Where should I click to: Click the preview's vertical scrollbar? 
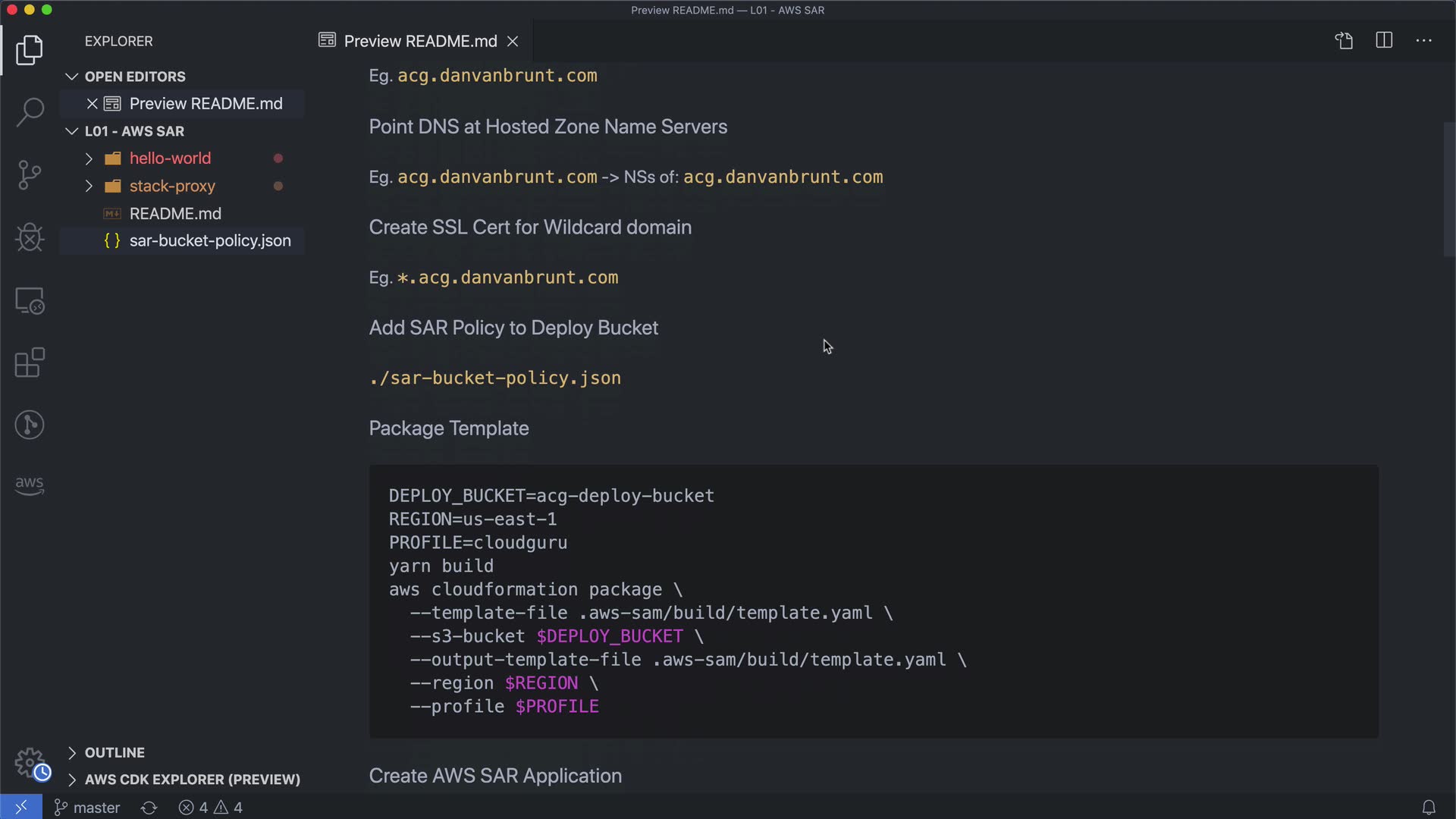[1449, 190]
